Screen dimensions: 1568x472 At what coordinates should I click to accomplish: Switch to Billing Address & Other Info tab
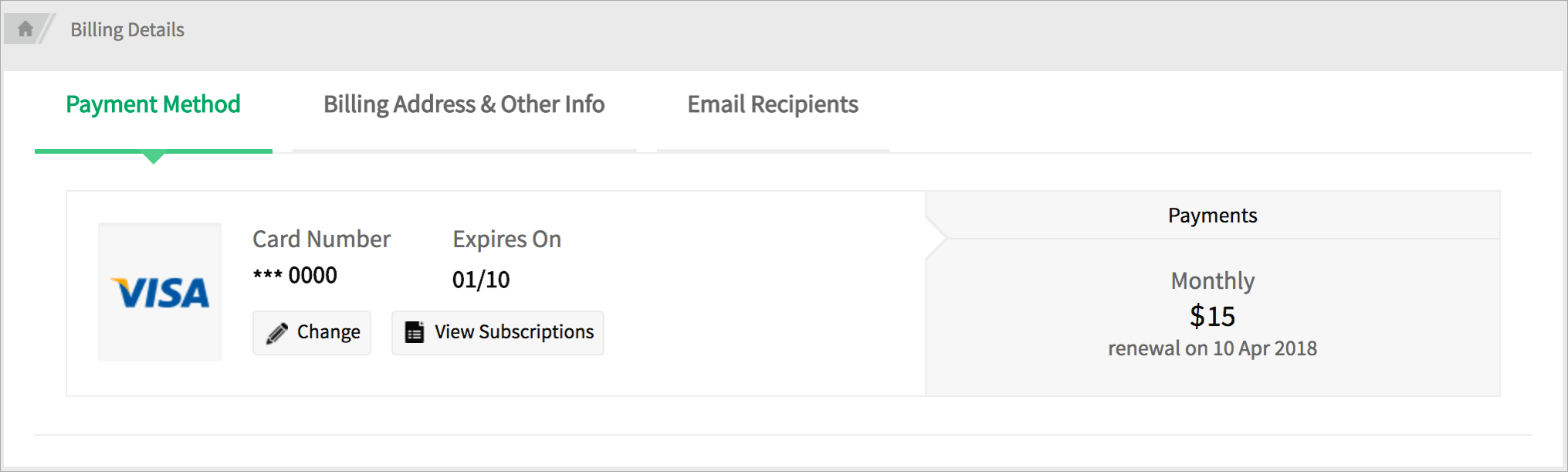pos(464,104)
